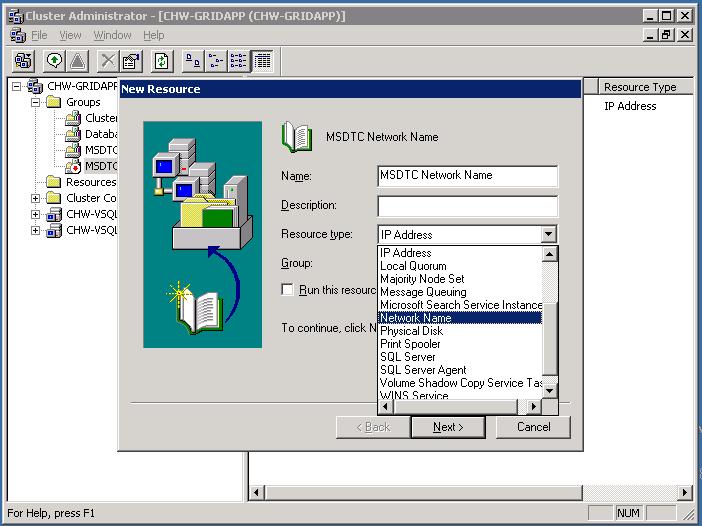Switch to List view
The width and height of the screenshot is (702, 526).
point(239,61)
